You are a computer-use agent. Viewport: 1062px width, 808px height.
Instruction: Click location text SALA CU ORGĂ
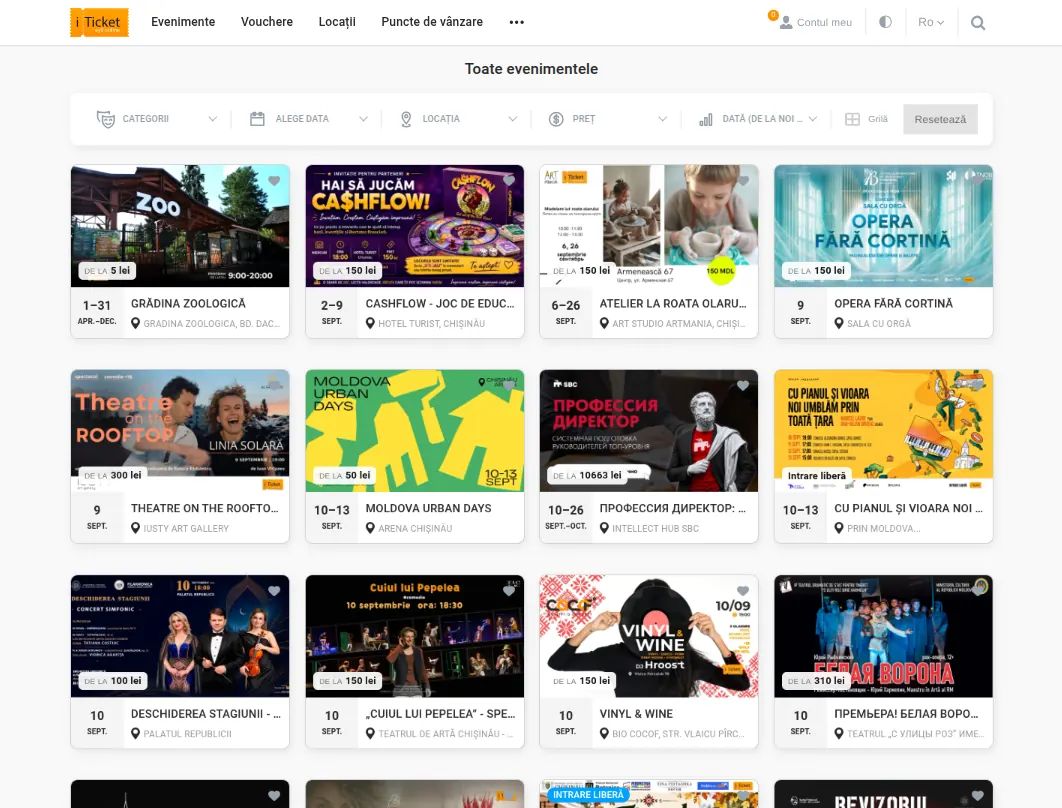click(879, 324)
